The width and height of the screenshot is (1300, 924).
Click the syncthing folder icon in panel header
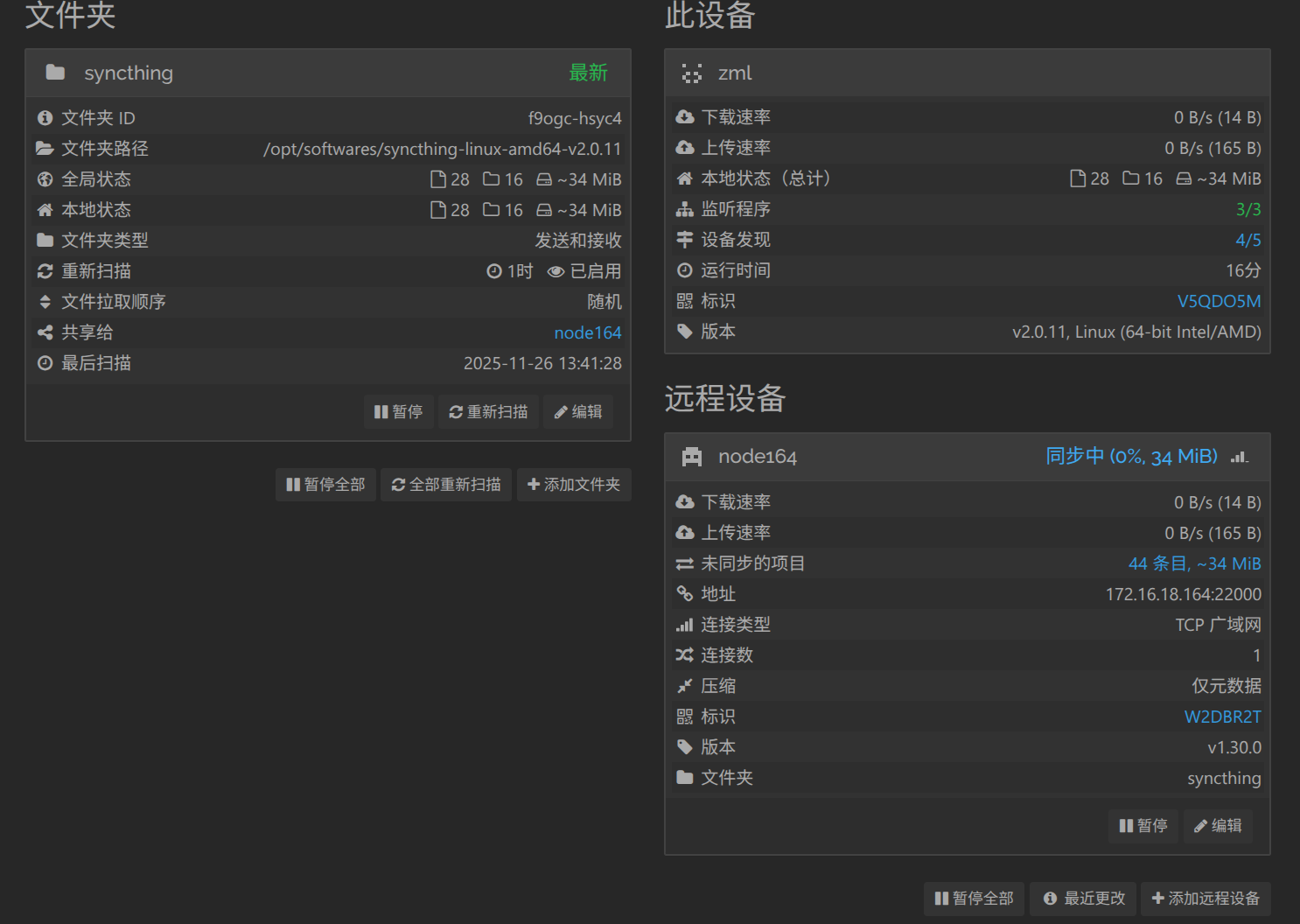[55, 73]
